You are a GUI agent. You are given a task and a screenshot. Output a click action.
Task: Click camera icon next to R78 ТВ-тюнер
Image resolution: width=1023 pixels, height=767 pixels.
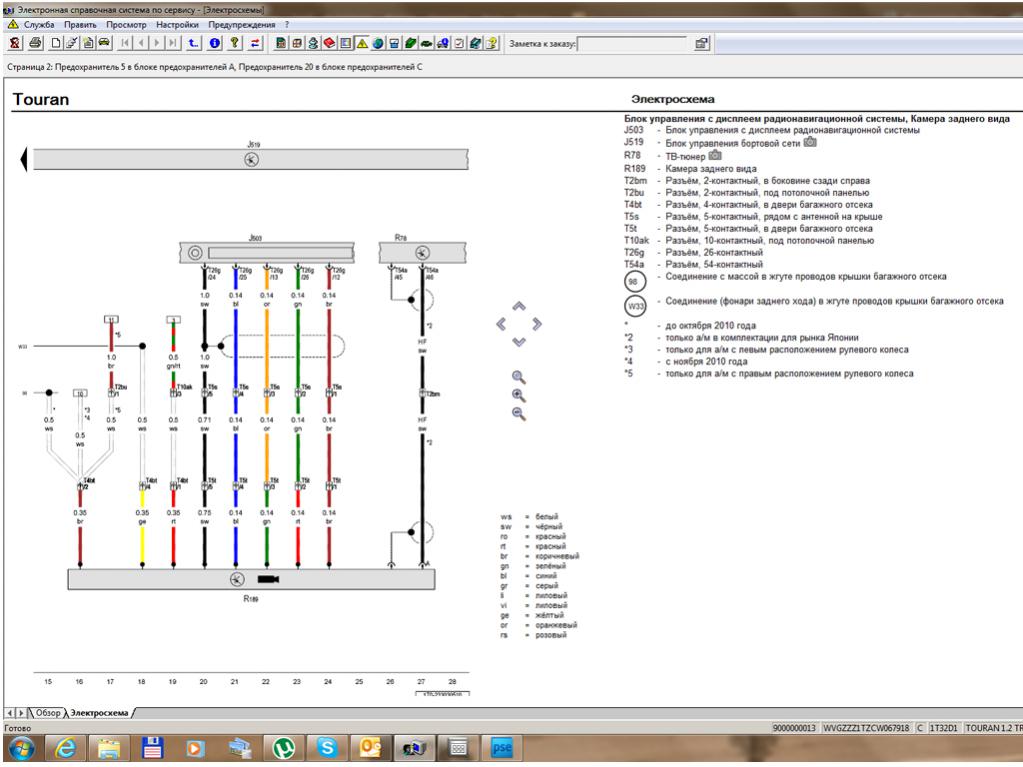[715, 155]
